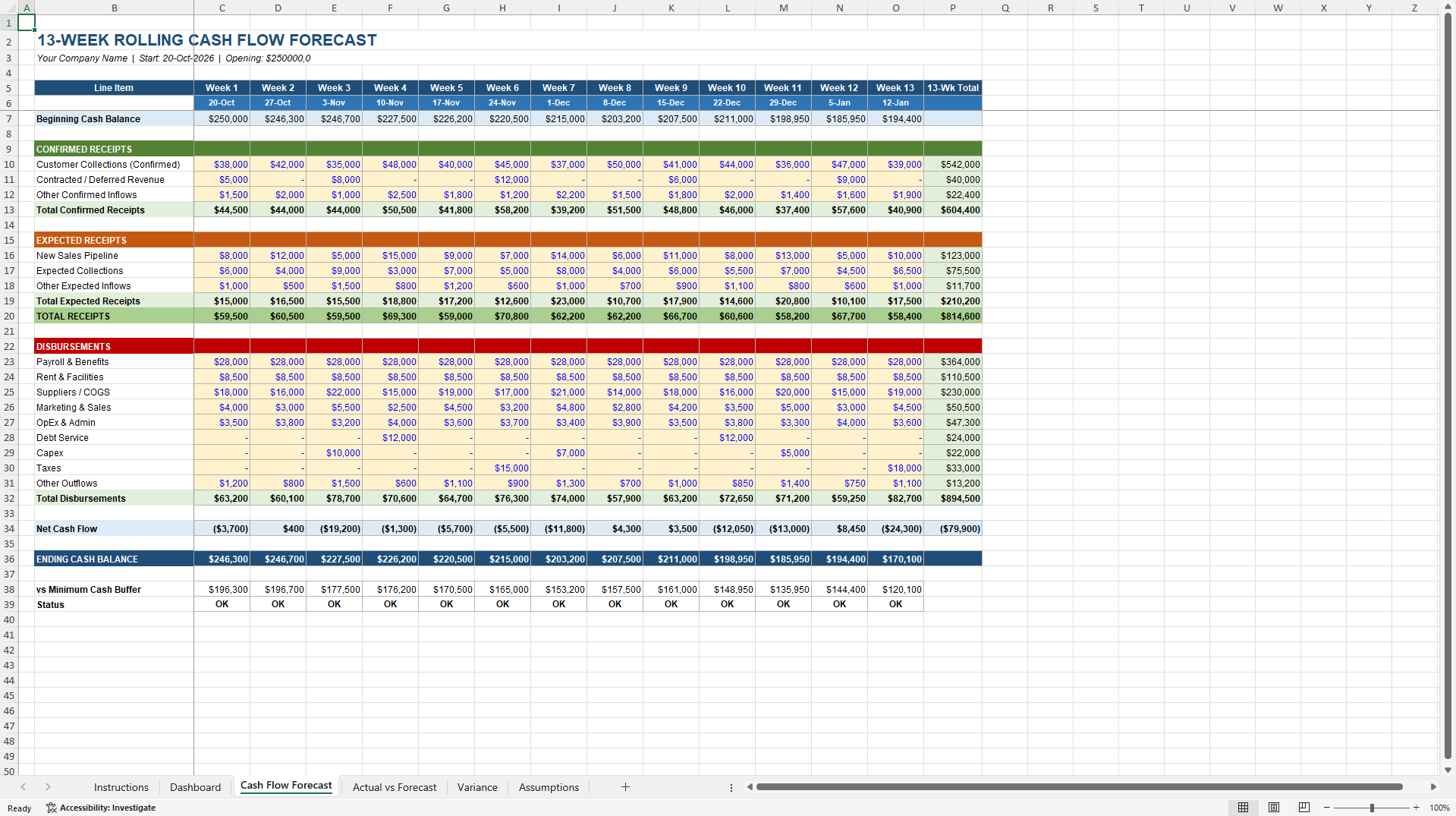Click the vertical scrollbar thumb
The height and width of the screenshot is (816, 1456).
click(x=1448, y=386)
